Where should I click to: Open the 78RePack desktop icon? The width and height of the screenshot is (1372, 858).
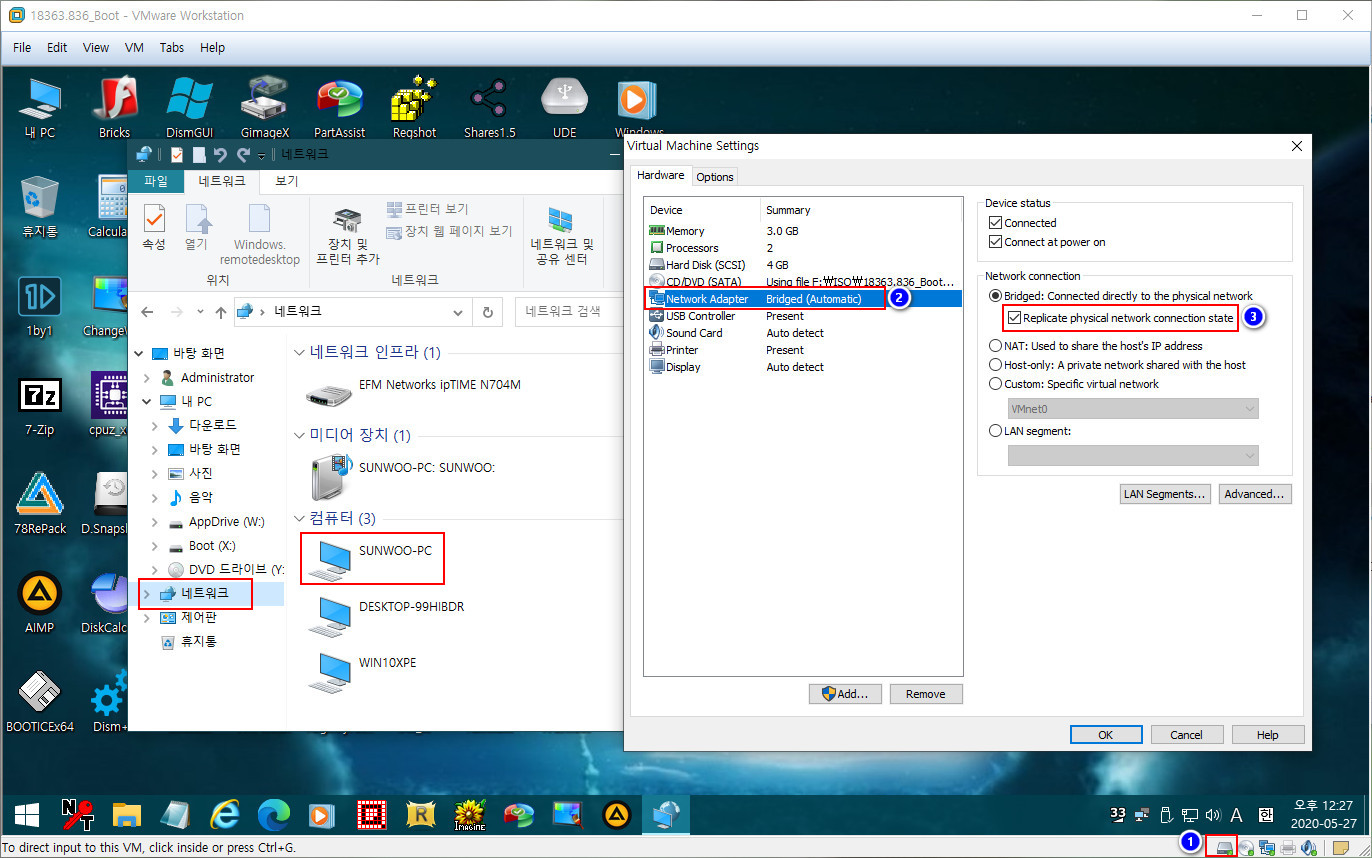pyautogui.click(x=40, y=504)
